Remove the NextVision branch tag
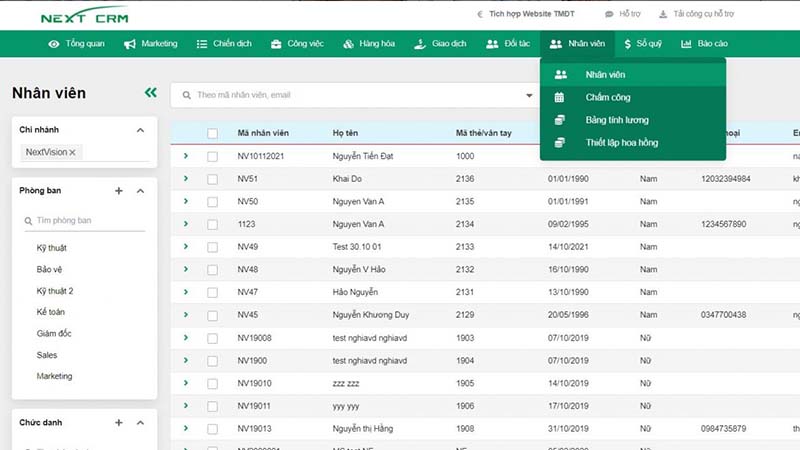The width and height of the screenshot is (800, 450). tap(73, 152)
